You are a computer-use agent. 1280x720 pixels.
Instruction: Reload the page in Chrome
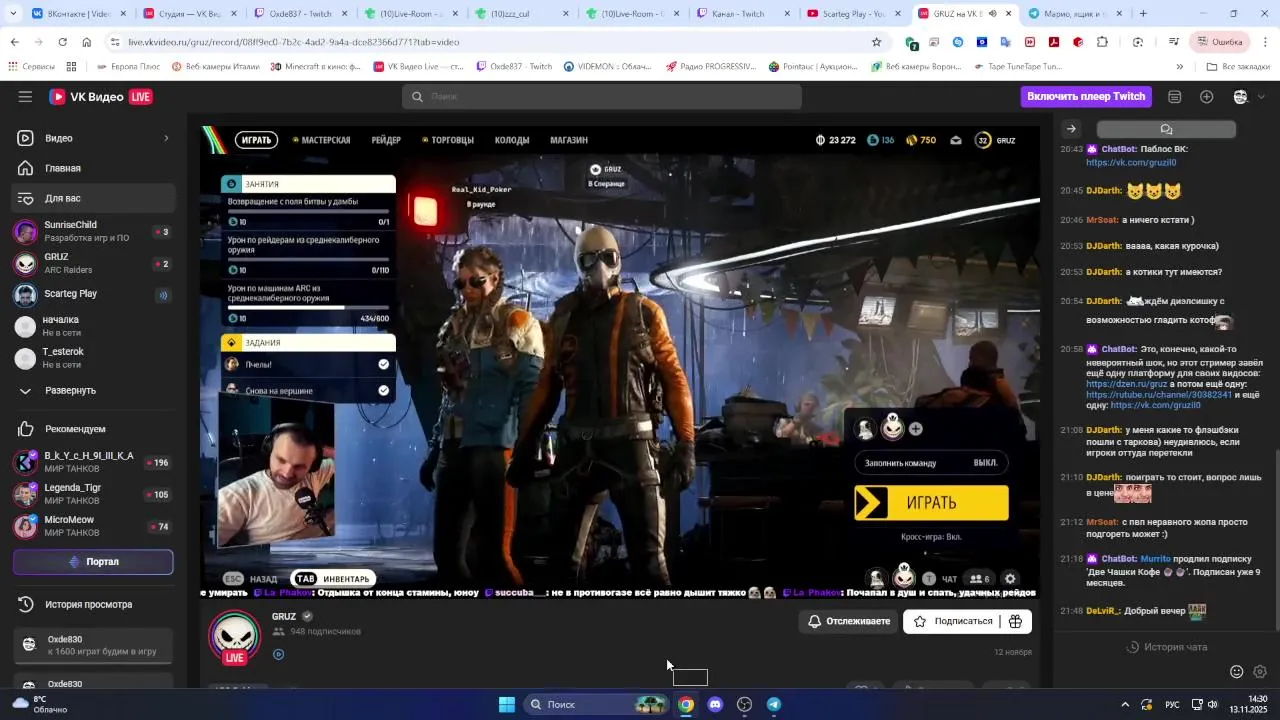pyautogui.click(x=62, y=42)
